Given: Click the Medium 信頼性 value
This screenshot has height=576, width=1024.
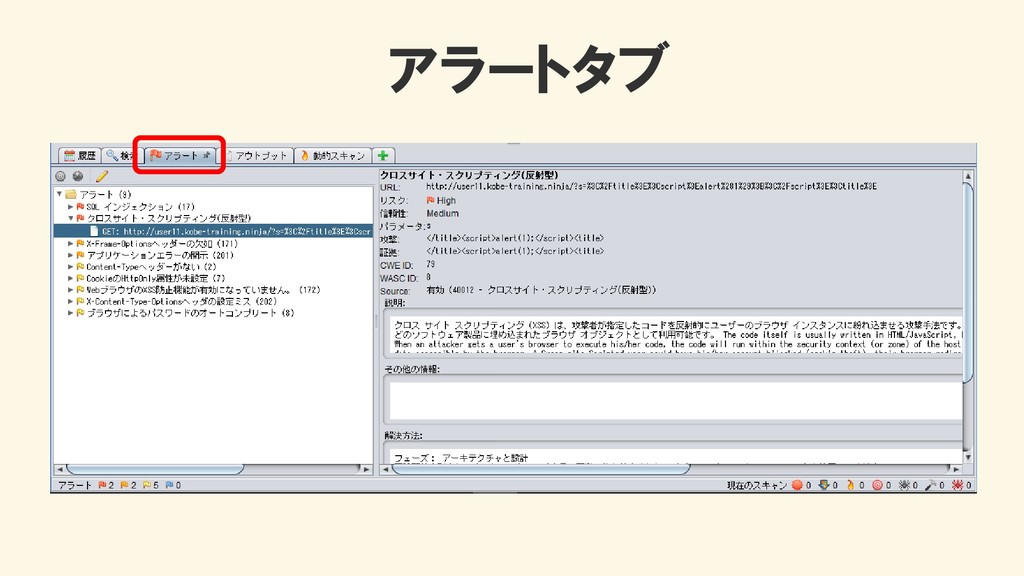Looking at the screenshot, I should click(442, 213).
